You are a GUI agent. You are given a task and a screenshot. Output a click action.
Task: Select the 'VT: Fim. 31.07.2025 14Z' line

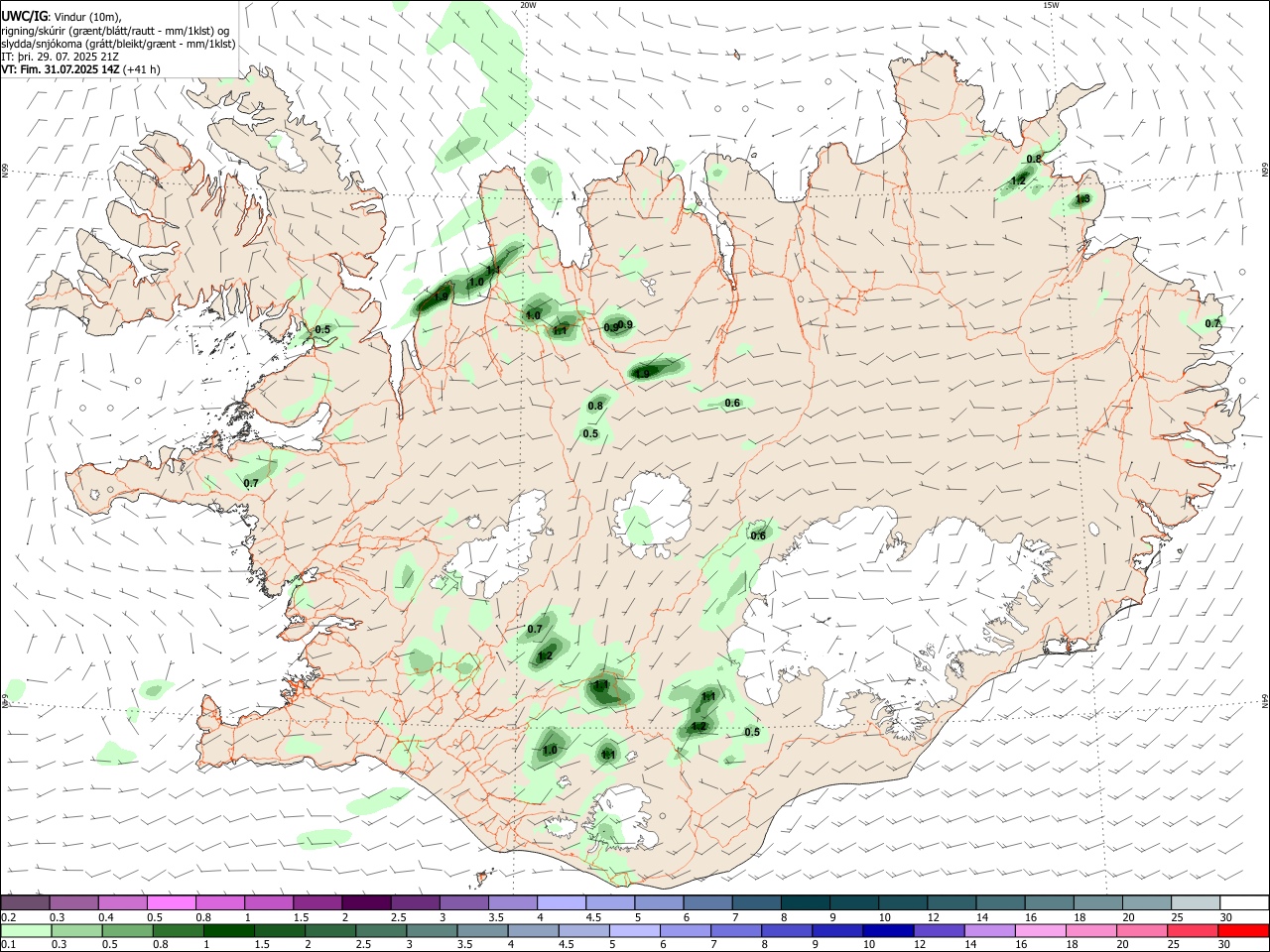[62, 69]
